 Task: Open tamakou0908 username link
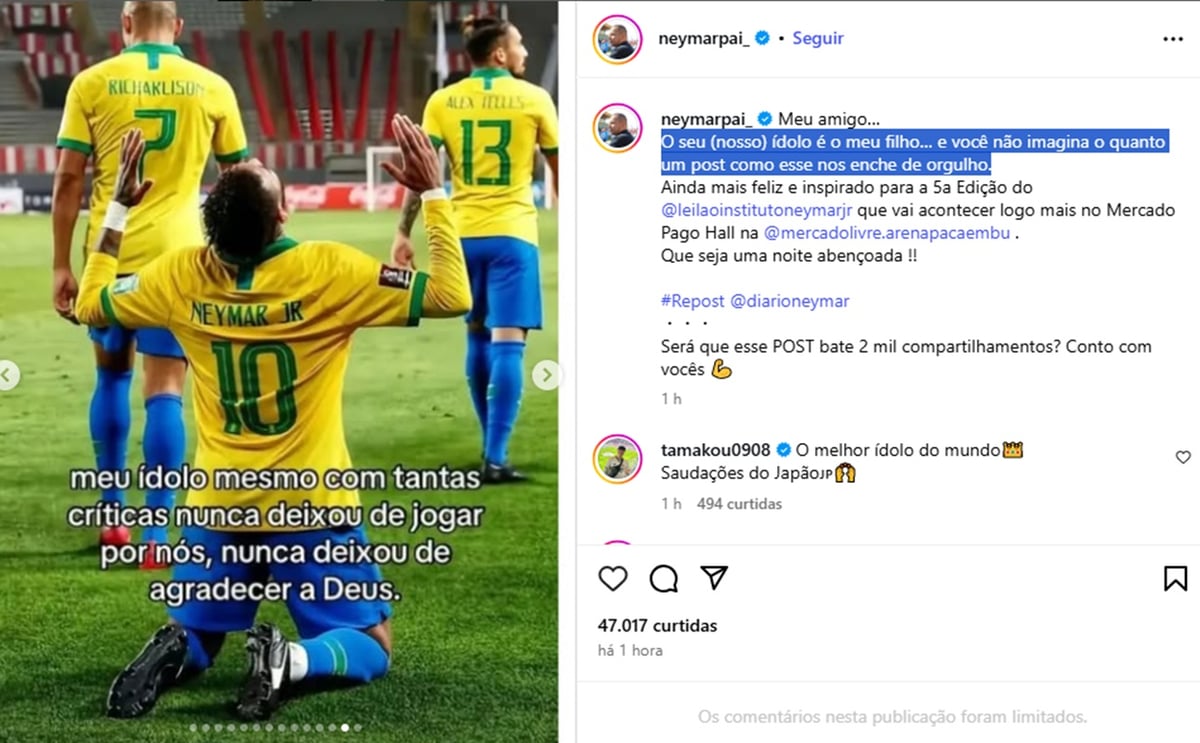coord(716,450)
